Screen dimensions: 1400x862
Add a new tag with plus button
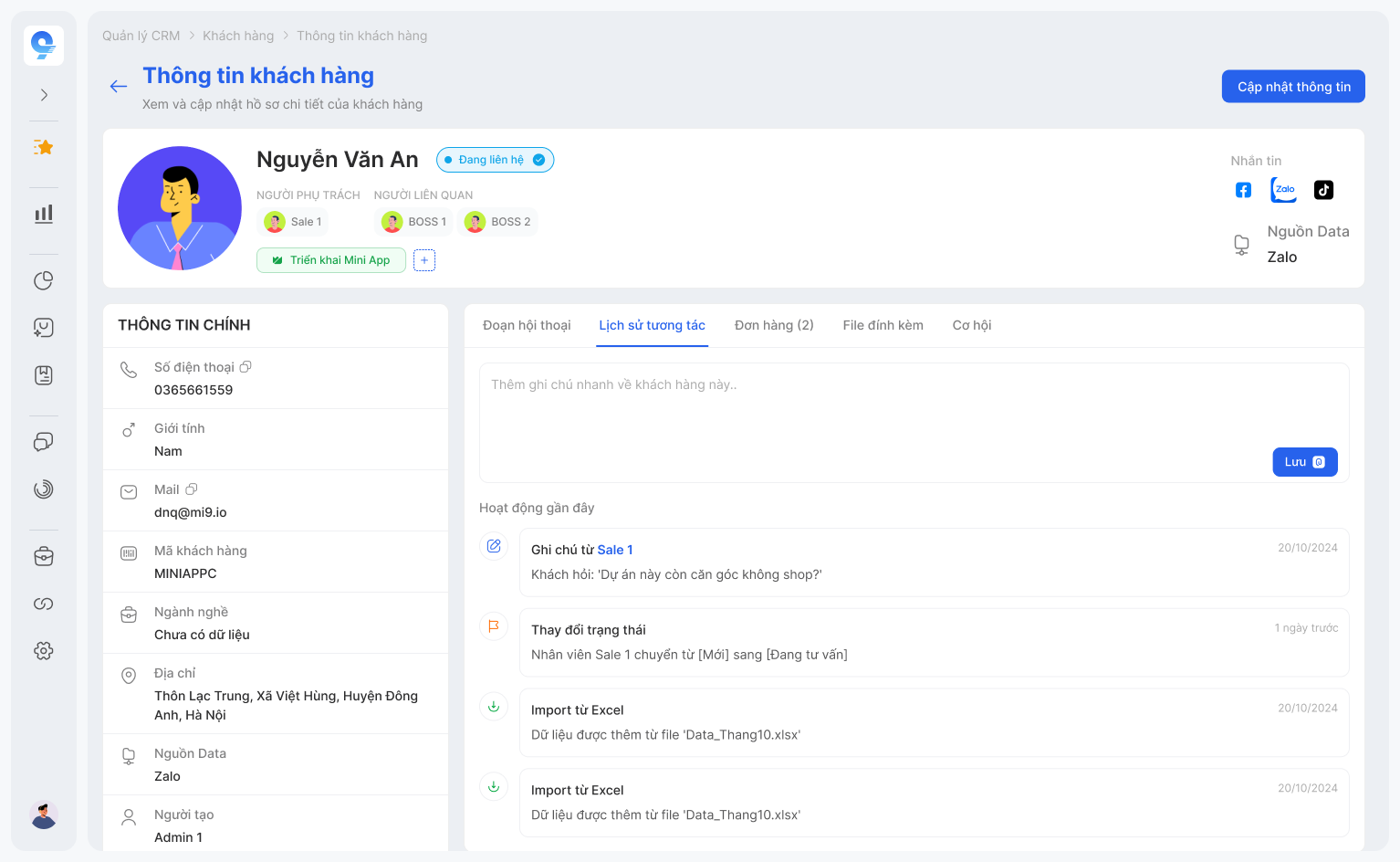424,260
